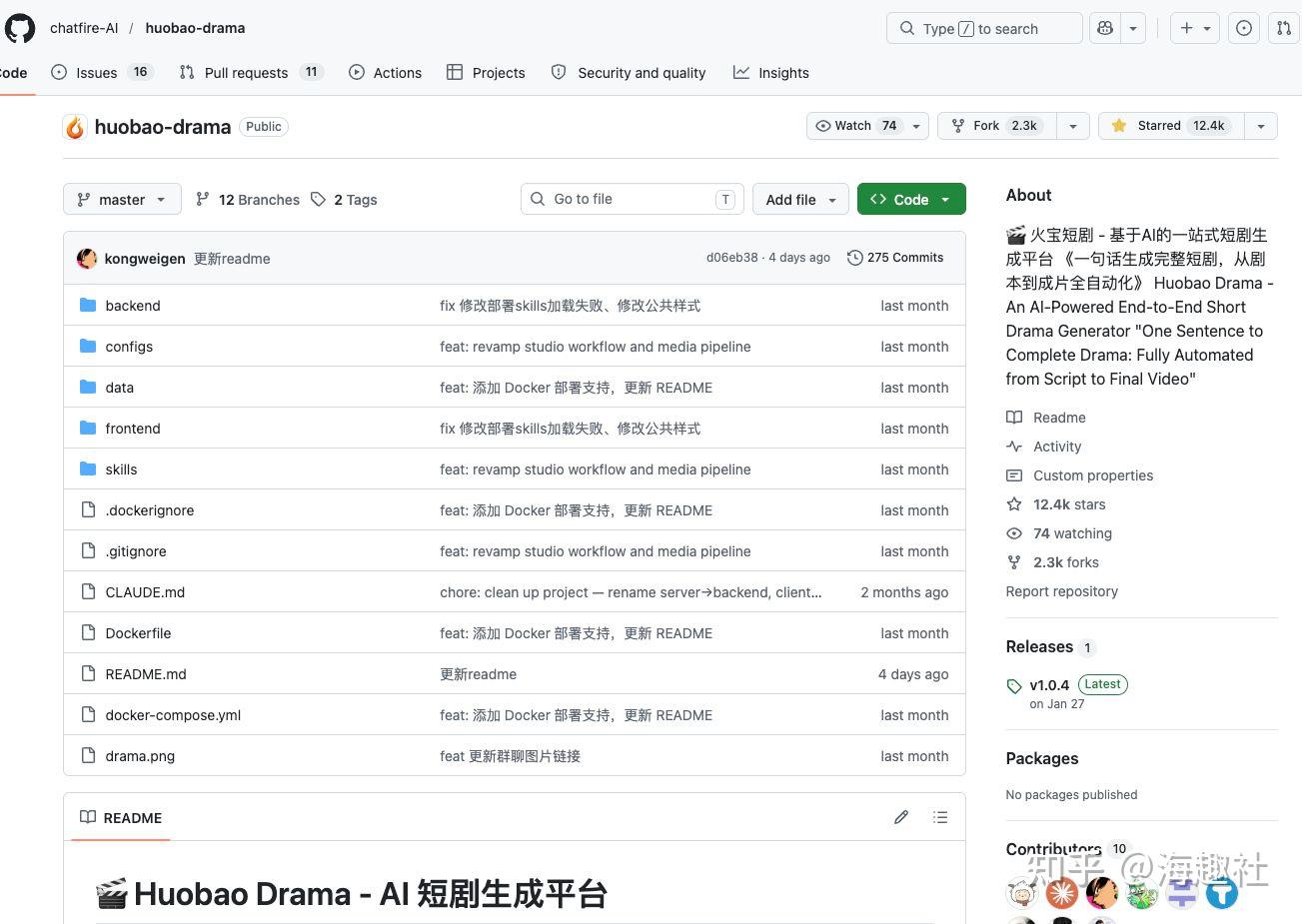Click the Go to file search field

633,199
